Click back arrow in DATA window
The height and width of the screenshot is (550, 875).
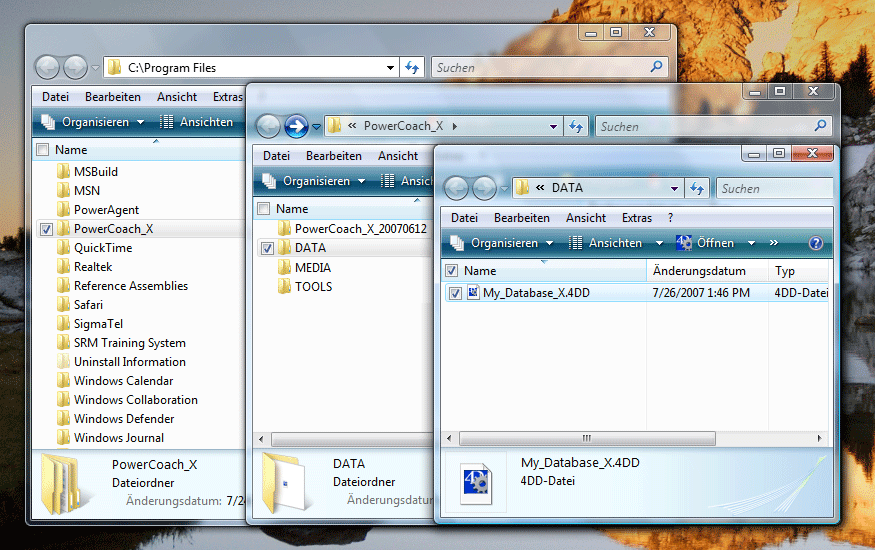pos(456,189)
